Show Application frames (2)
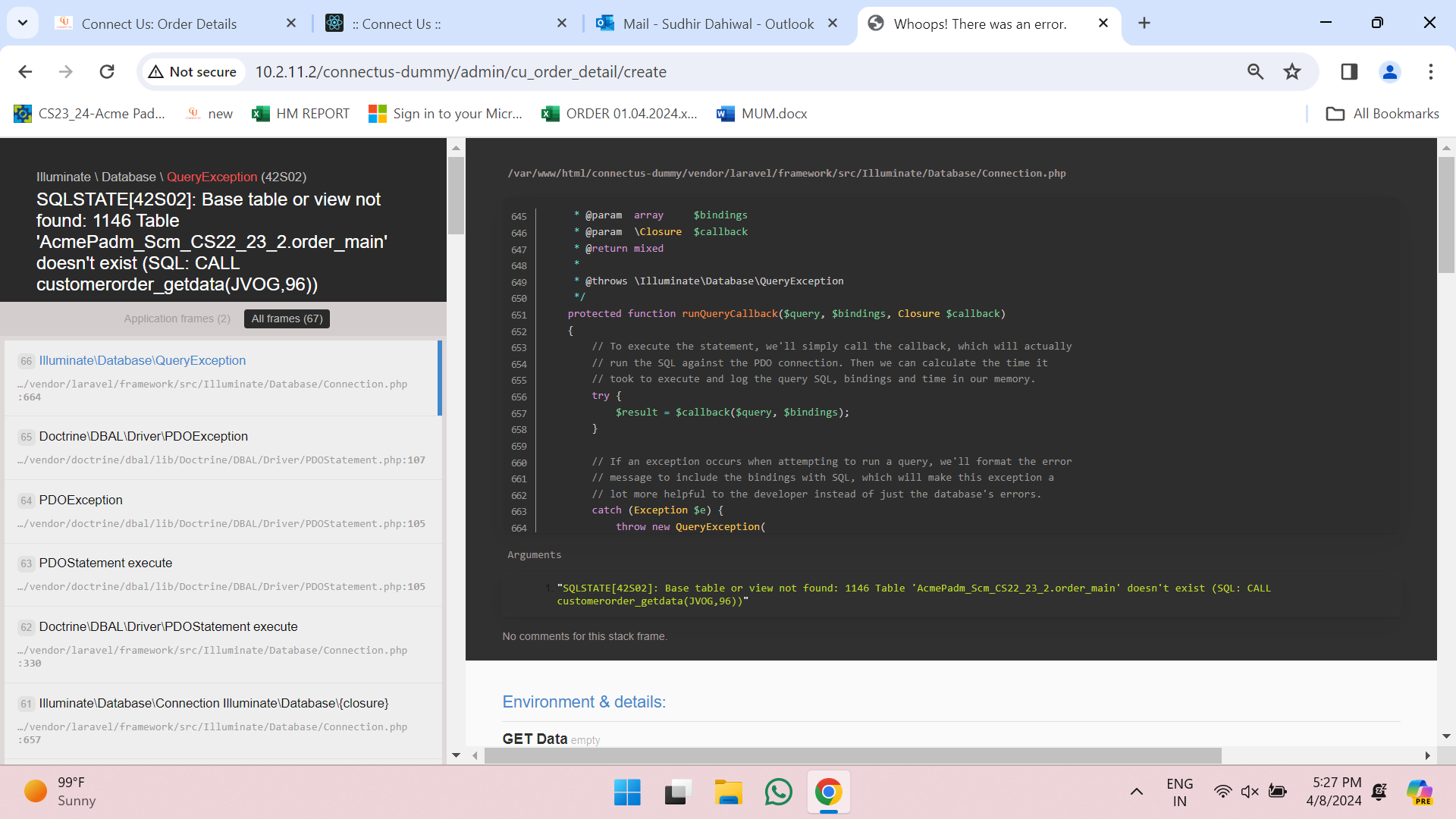The height and width of the screenshot is (819, 1456). click(x=177, y=318)
